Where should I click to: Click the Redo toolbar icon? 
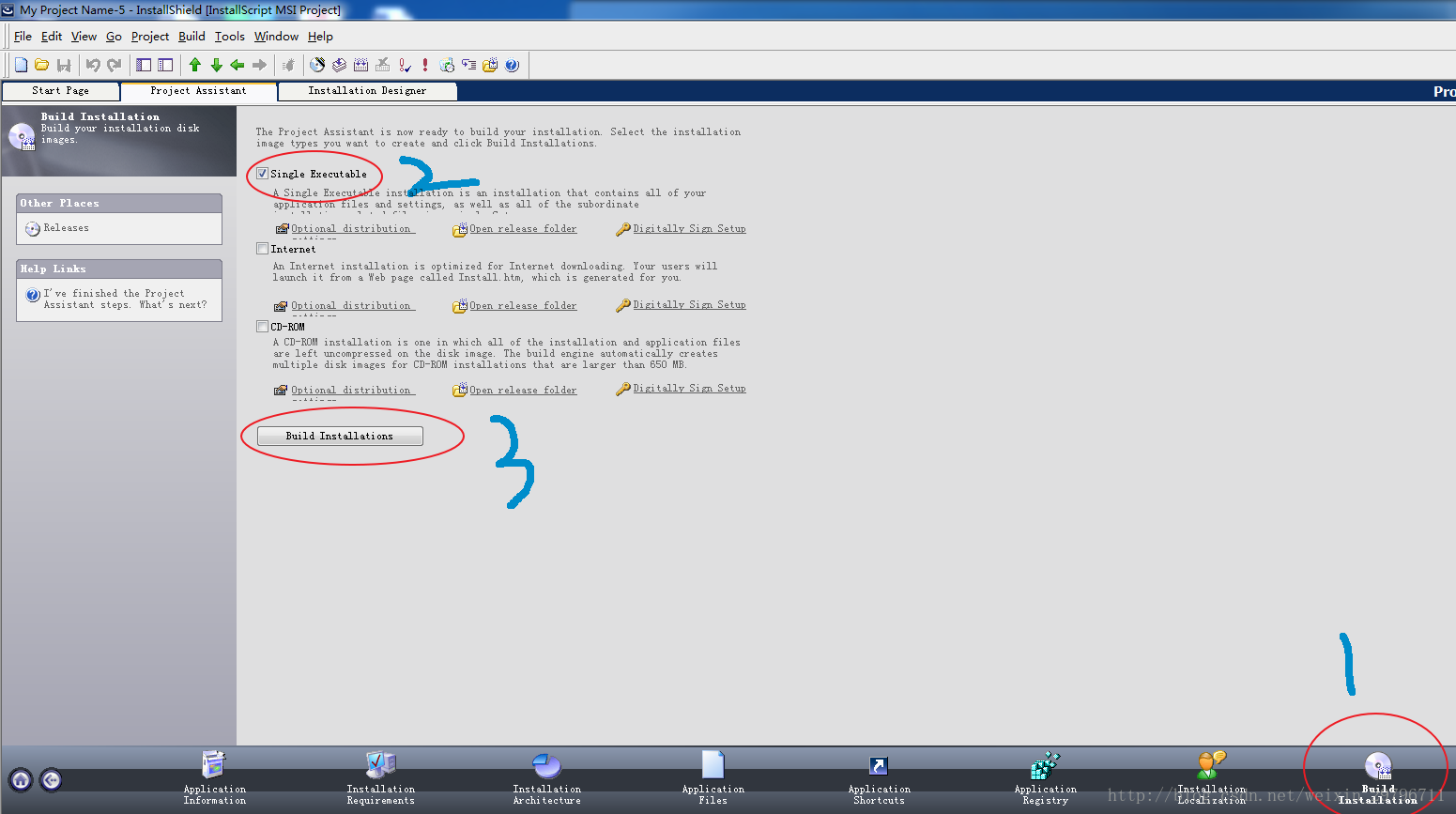point(115,65)
